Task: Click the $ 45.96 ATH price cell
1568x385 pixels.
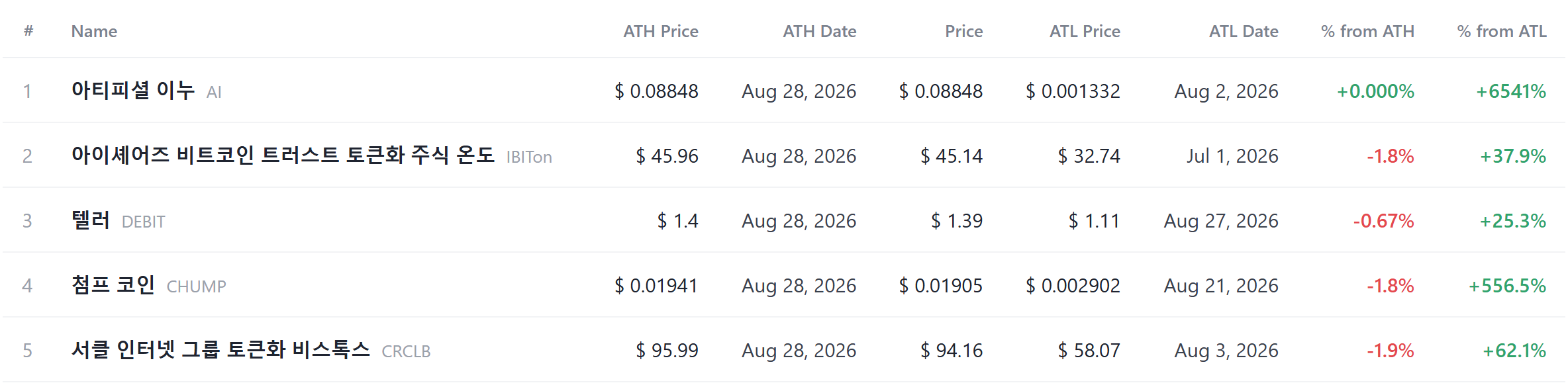Action: point(667,156)
